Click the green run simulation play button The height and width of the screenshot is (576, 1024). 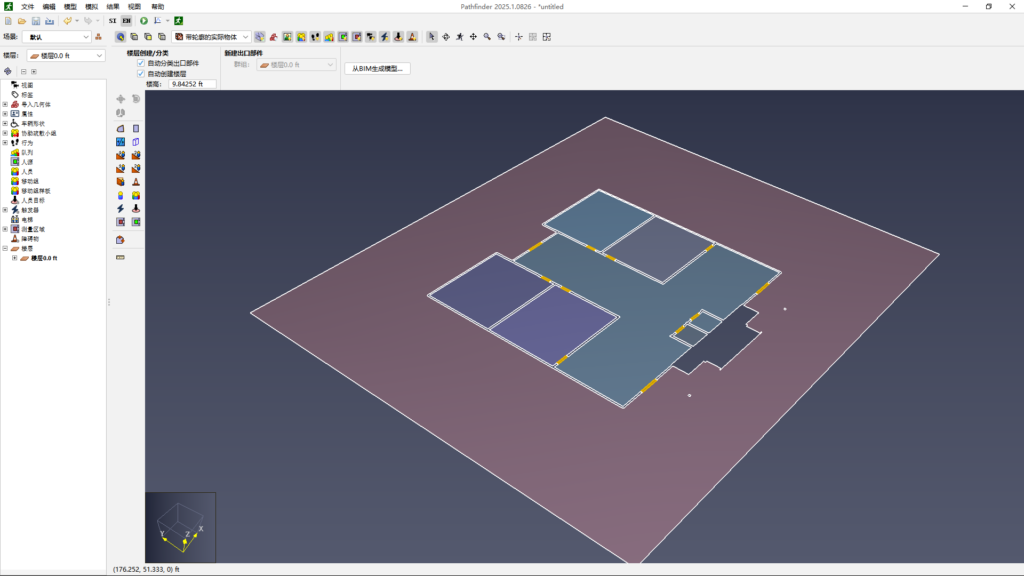click(x=143, y=20)
